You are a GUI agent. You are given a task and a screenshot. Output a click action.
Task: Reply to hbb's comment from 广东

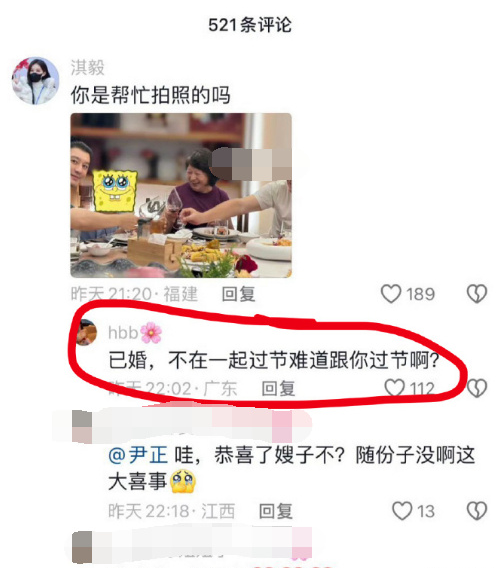278,388
